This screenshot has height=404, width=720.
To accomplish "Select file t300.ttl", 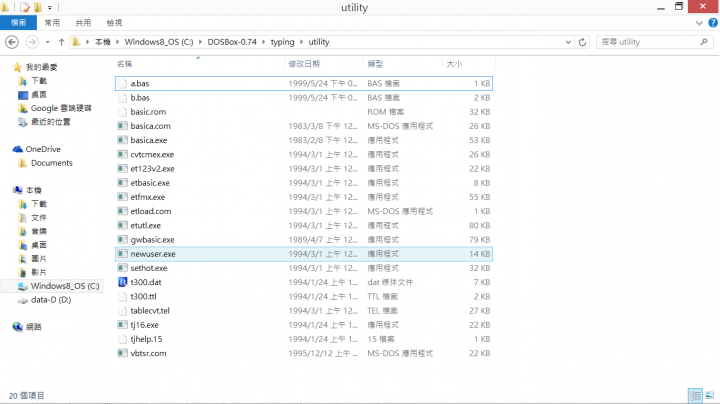I will [x=304, y=296].
